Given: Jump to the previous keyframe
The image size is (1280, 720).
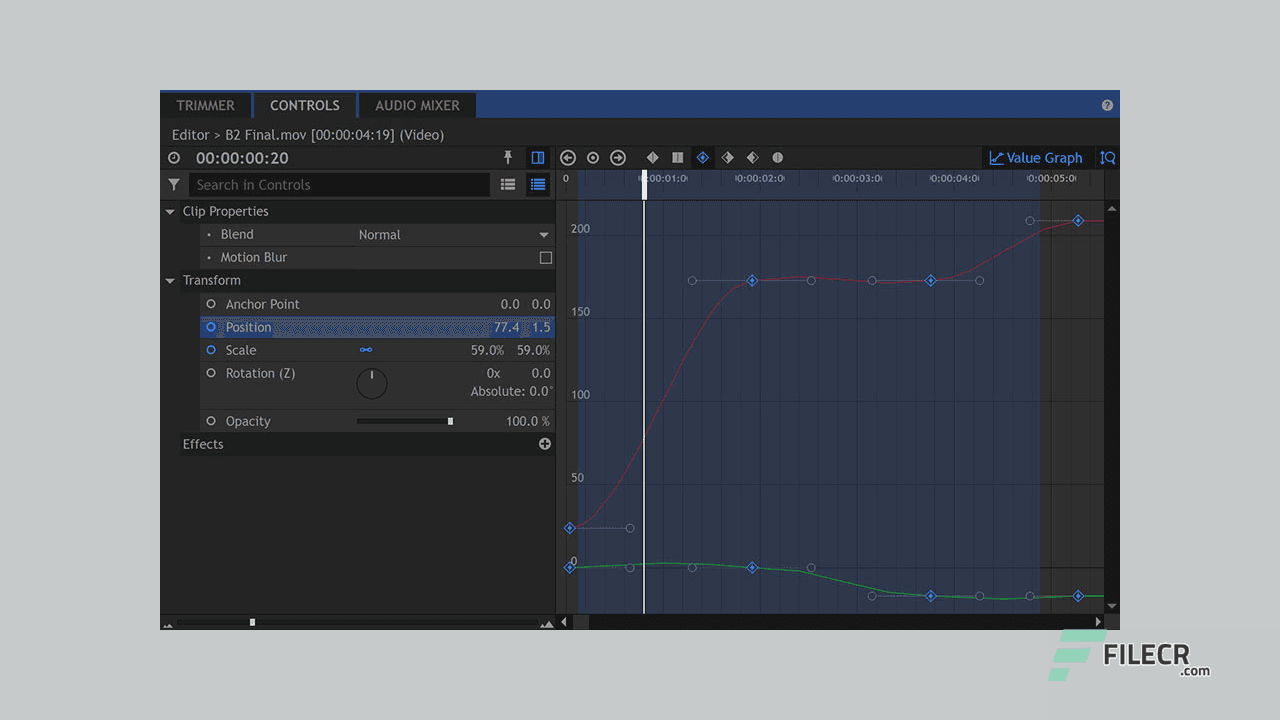Looking at the screenshot, I should coord(568,157).
